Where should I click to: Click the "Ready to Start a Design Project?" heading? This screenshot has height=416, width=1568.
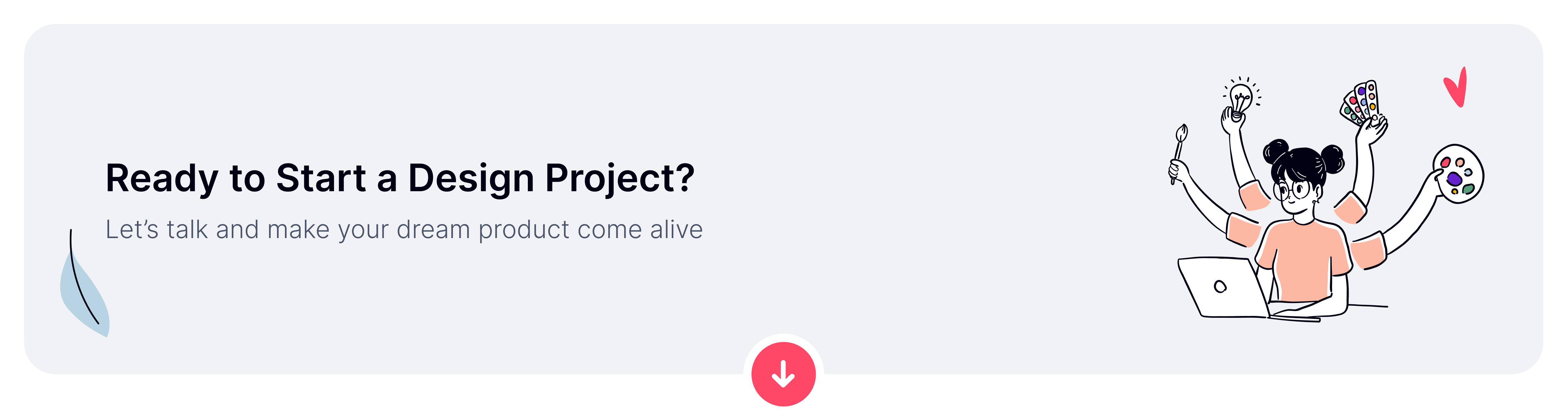(x=400, y=178)
